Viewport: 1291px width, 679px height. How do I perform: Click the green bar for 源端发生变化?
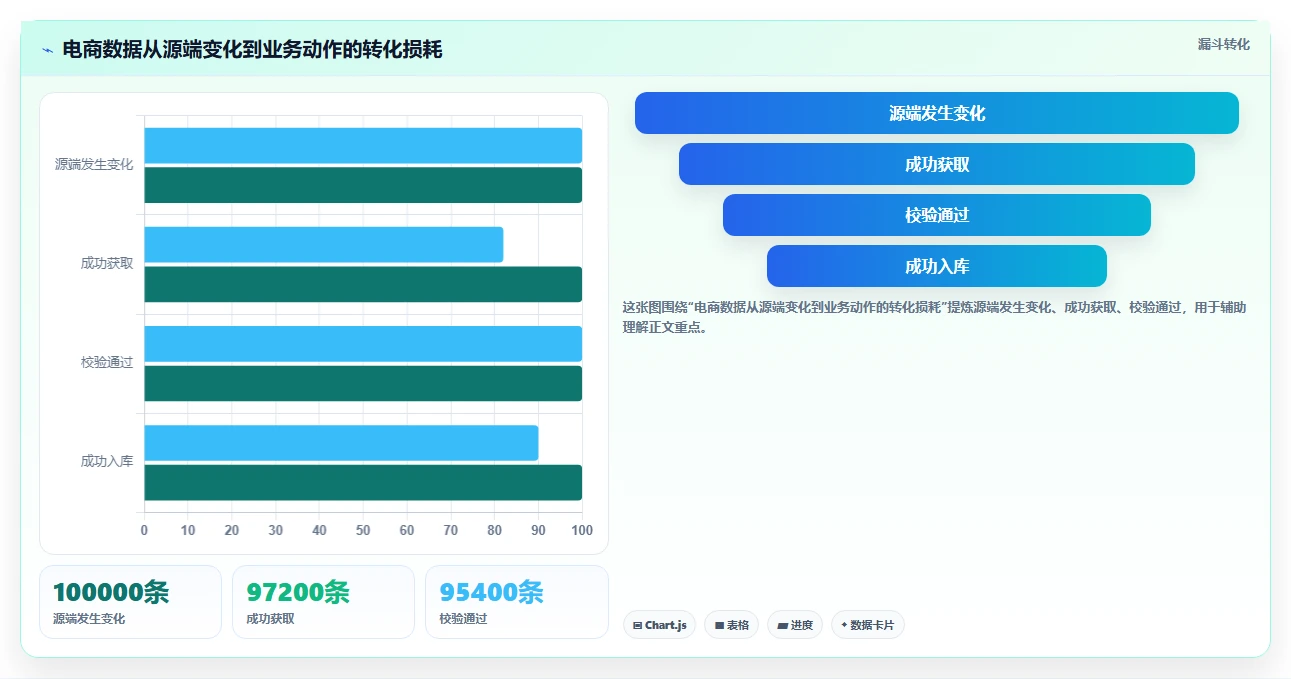pos(363,185)
